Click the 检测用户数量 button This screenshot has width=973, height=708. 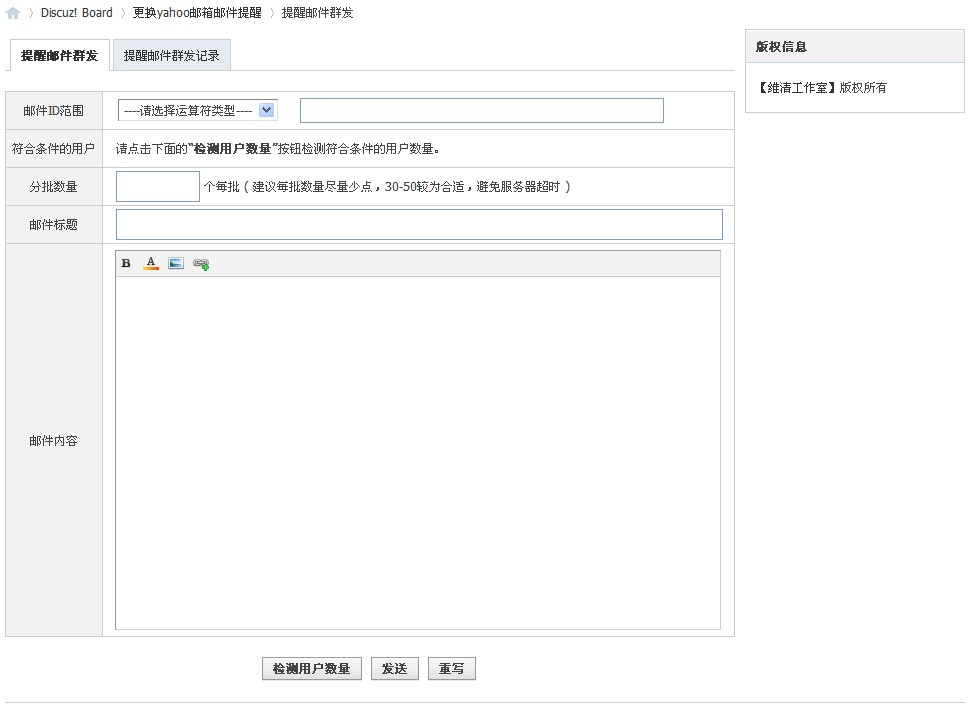click(312, 668)
